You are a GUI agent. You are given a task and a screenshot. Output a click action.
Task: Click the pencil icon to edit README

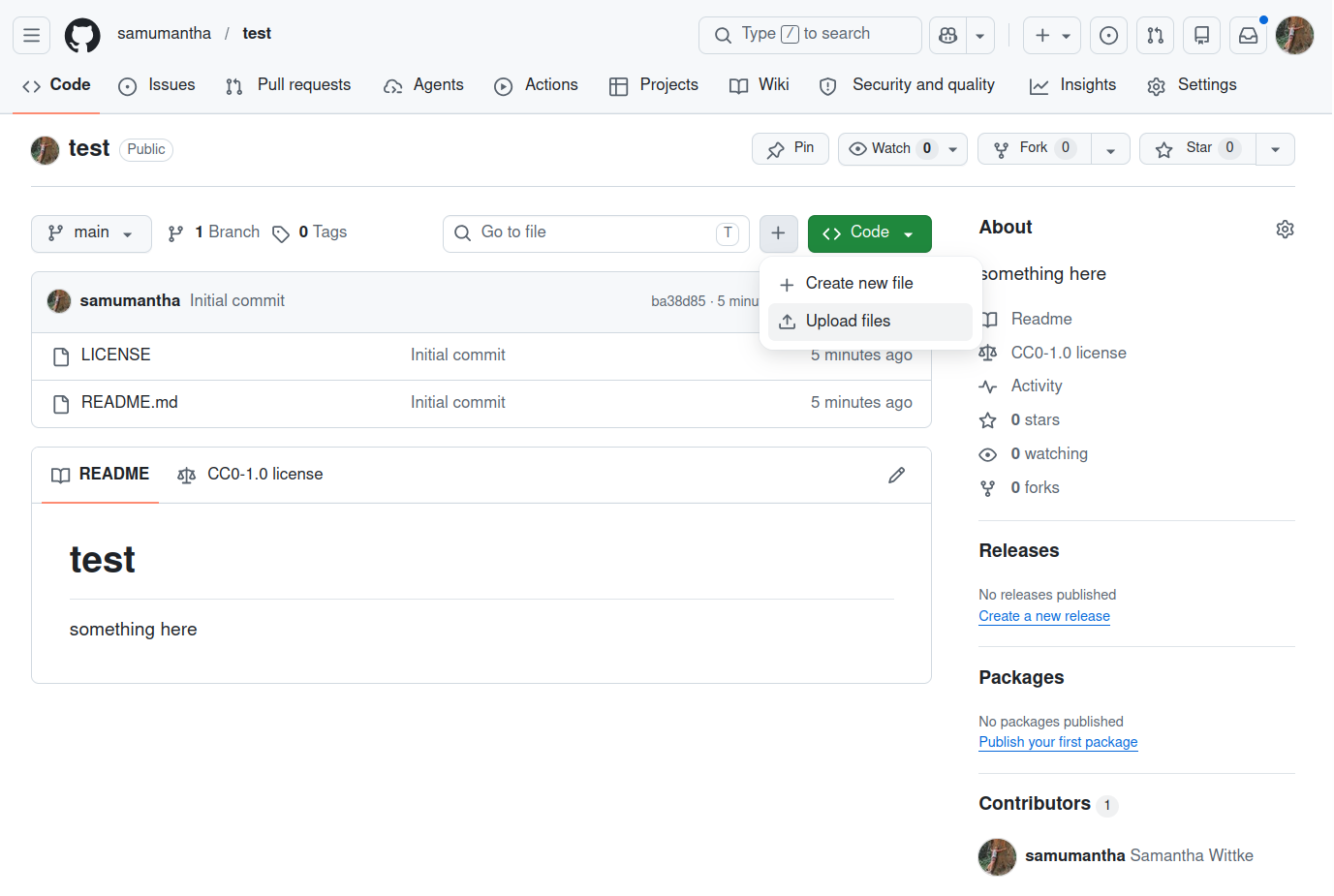[896, 475]
